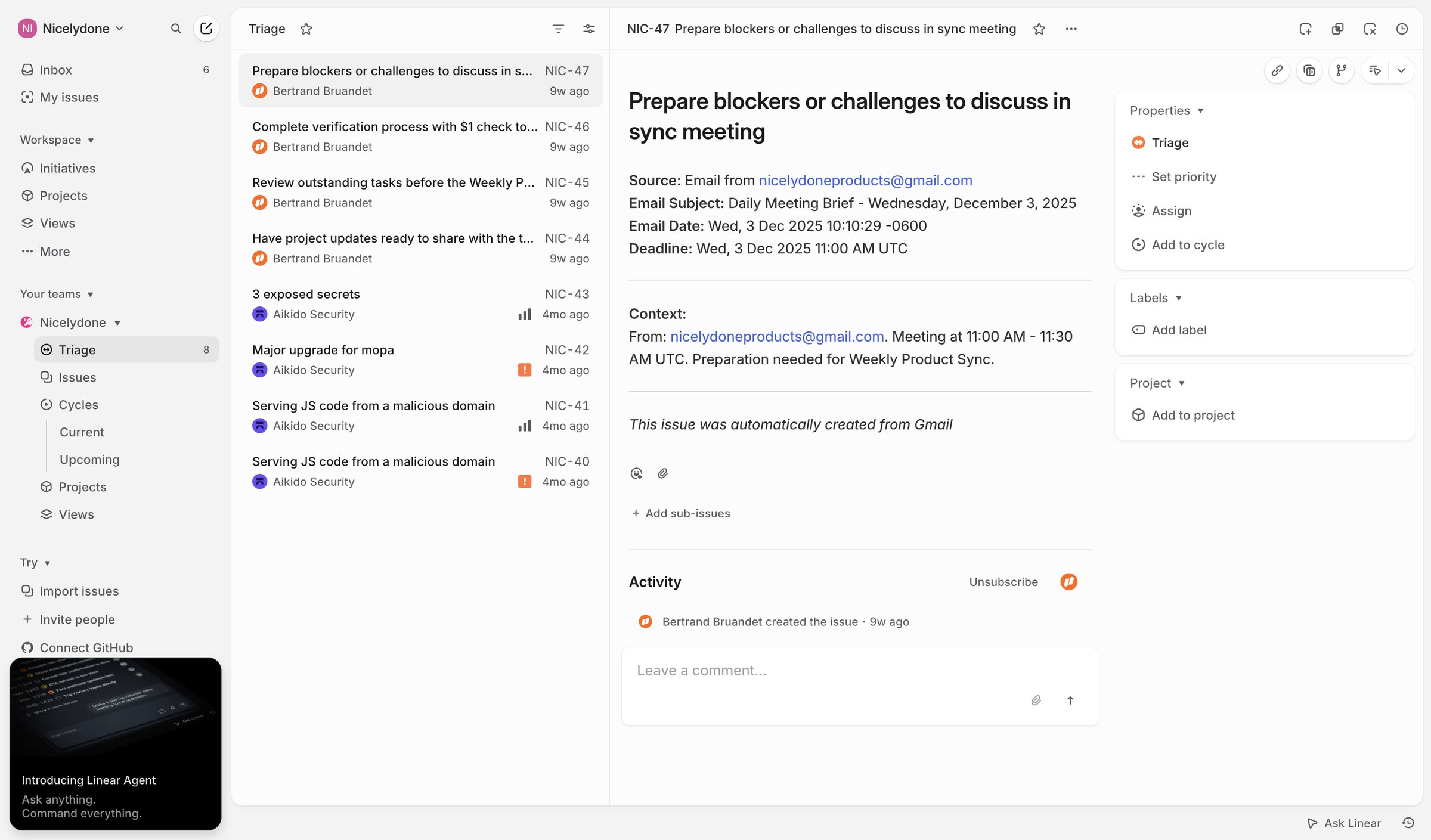The image size is (1431, 840).
Task: Open history icon next to Ask Linear
Action: tap(1408, 823)
